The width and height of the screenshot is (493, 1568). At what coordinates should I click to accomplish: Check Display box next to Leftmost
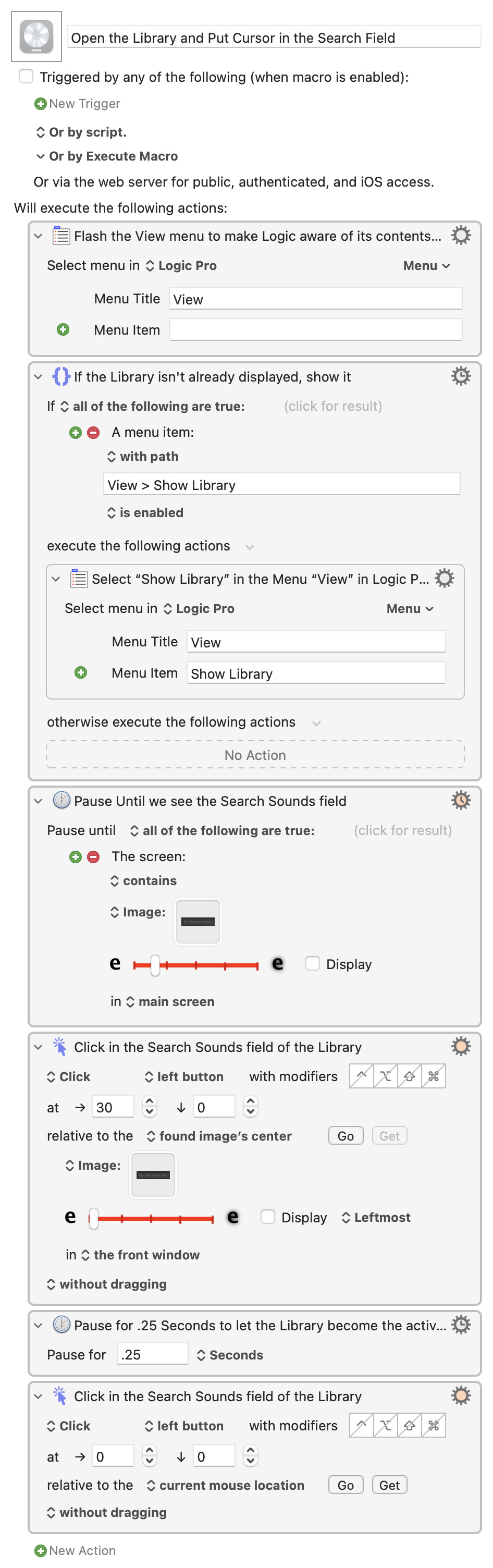click(x=268, y=1217)
